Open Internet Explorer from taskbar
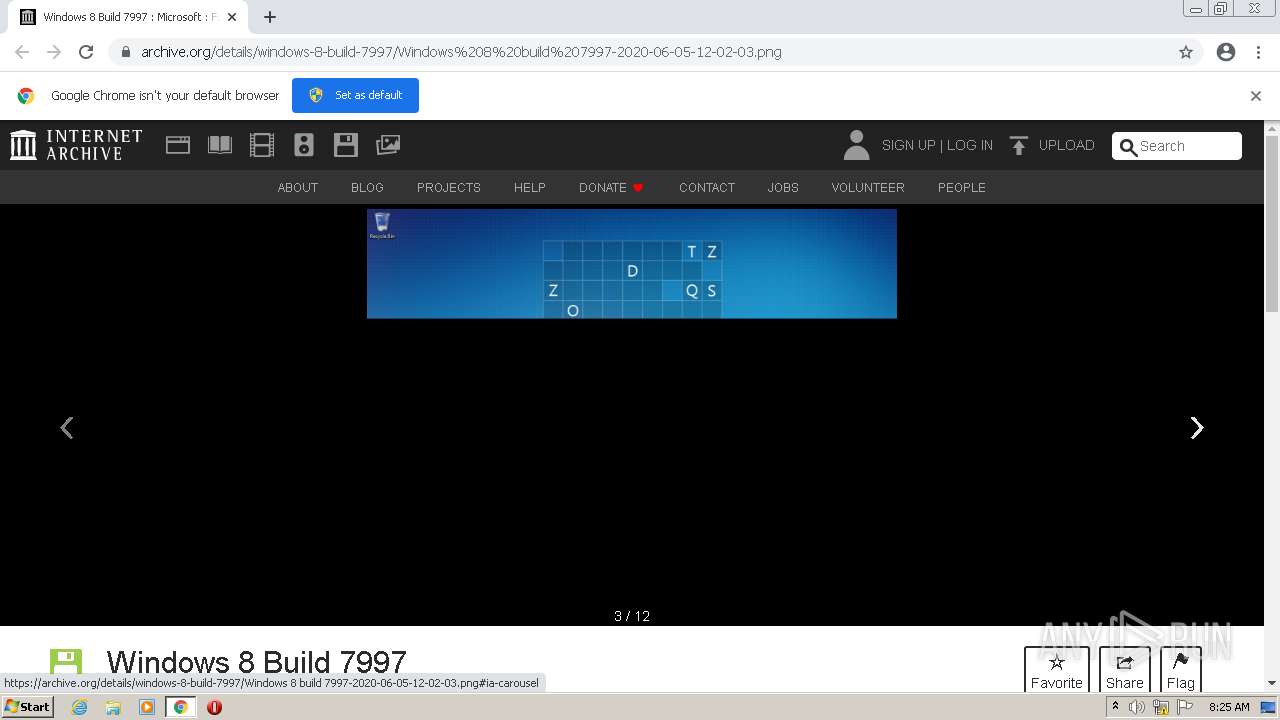The image size is (1280, 720). click(x=79, y=707)
